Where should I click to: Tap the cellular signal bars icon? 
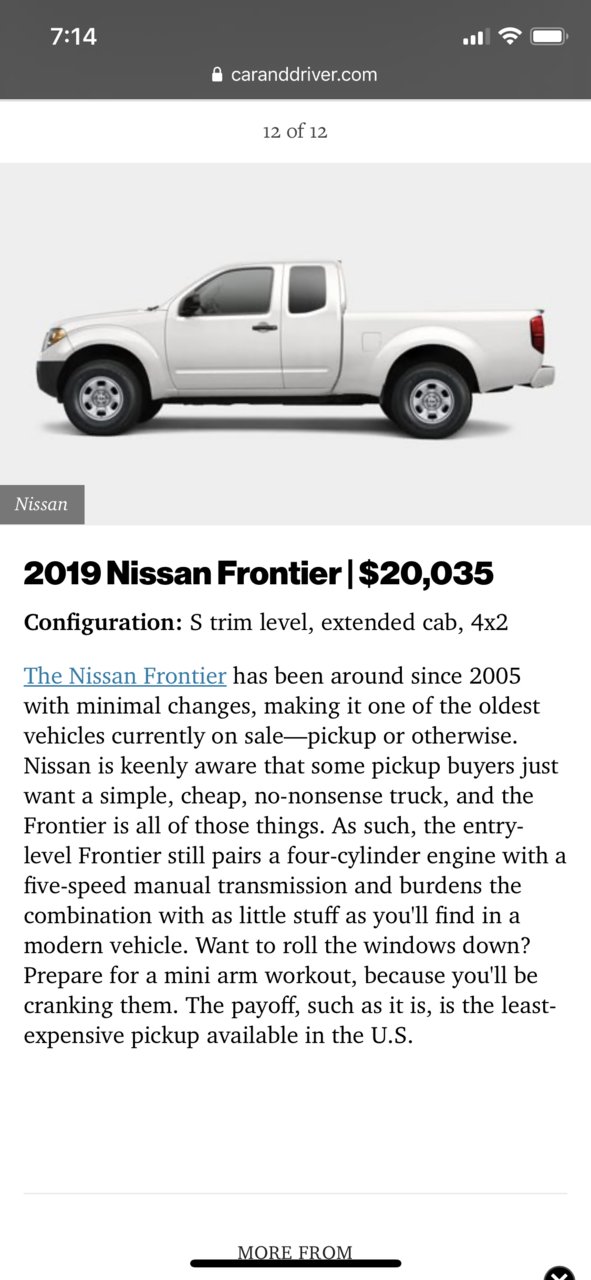point(475,38)
